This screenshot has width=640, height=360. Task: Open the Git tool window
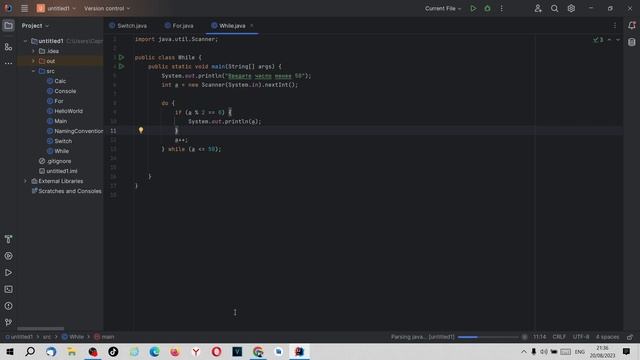tap(8, 322)
